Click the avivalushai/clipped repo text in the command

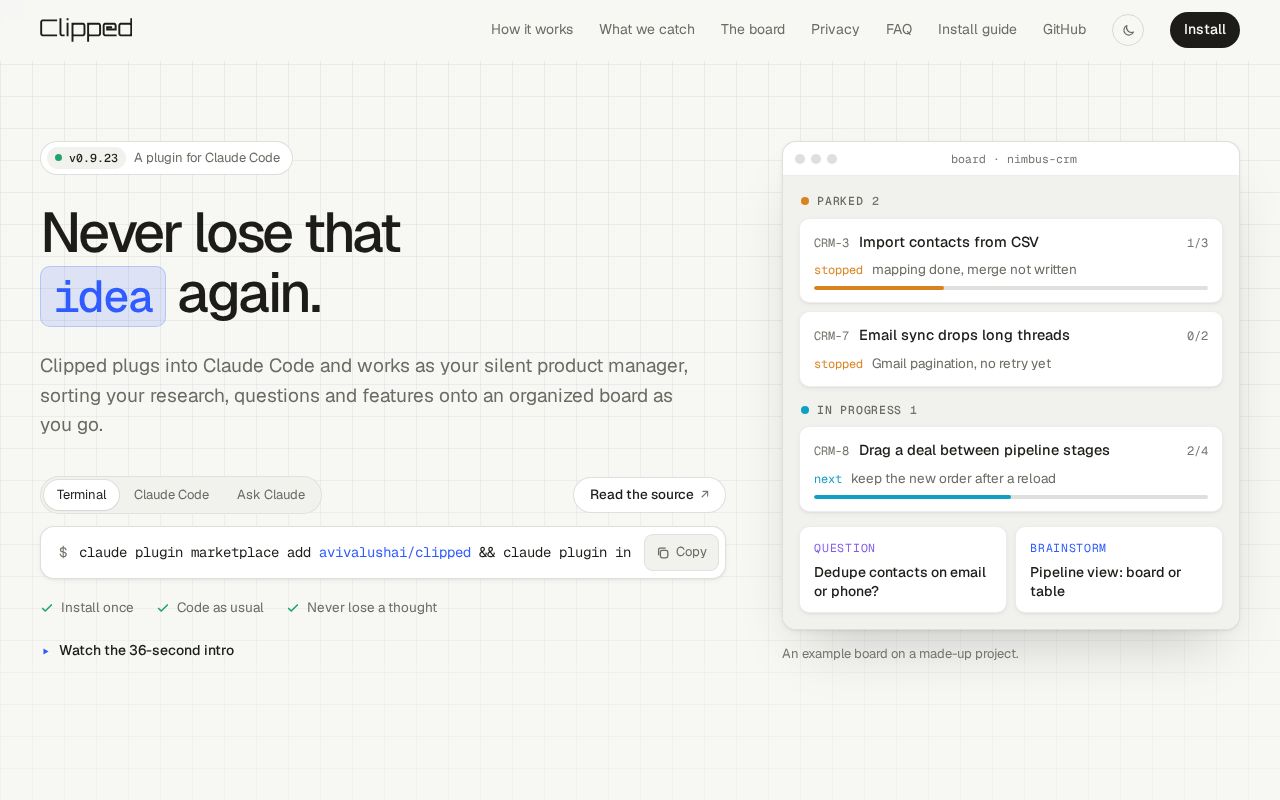[395, 553]
